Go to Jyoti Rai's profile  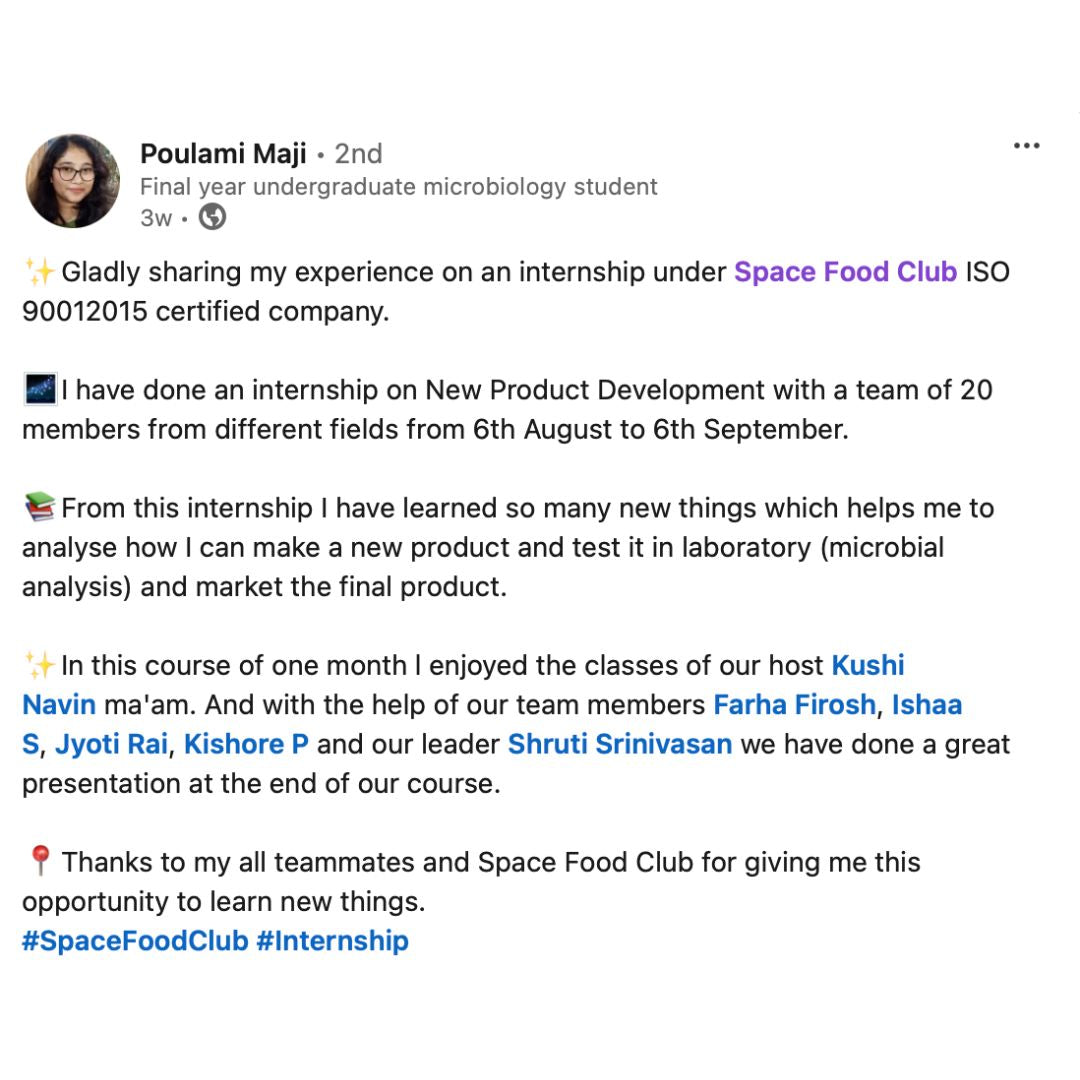[x=111, y=744]
